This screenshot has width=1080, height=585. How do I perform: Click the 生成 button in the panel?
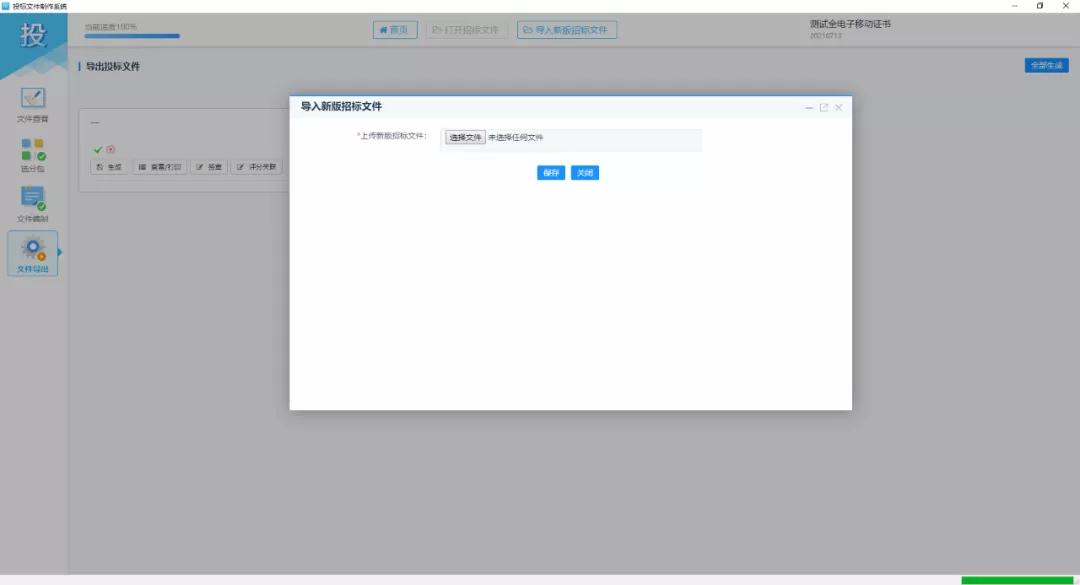109,167
